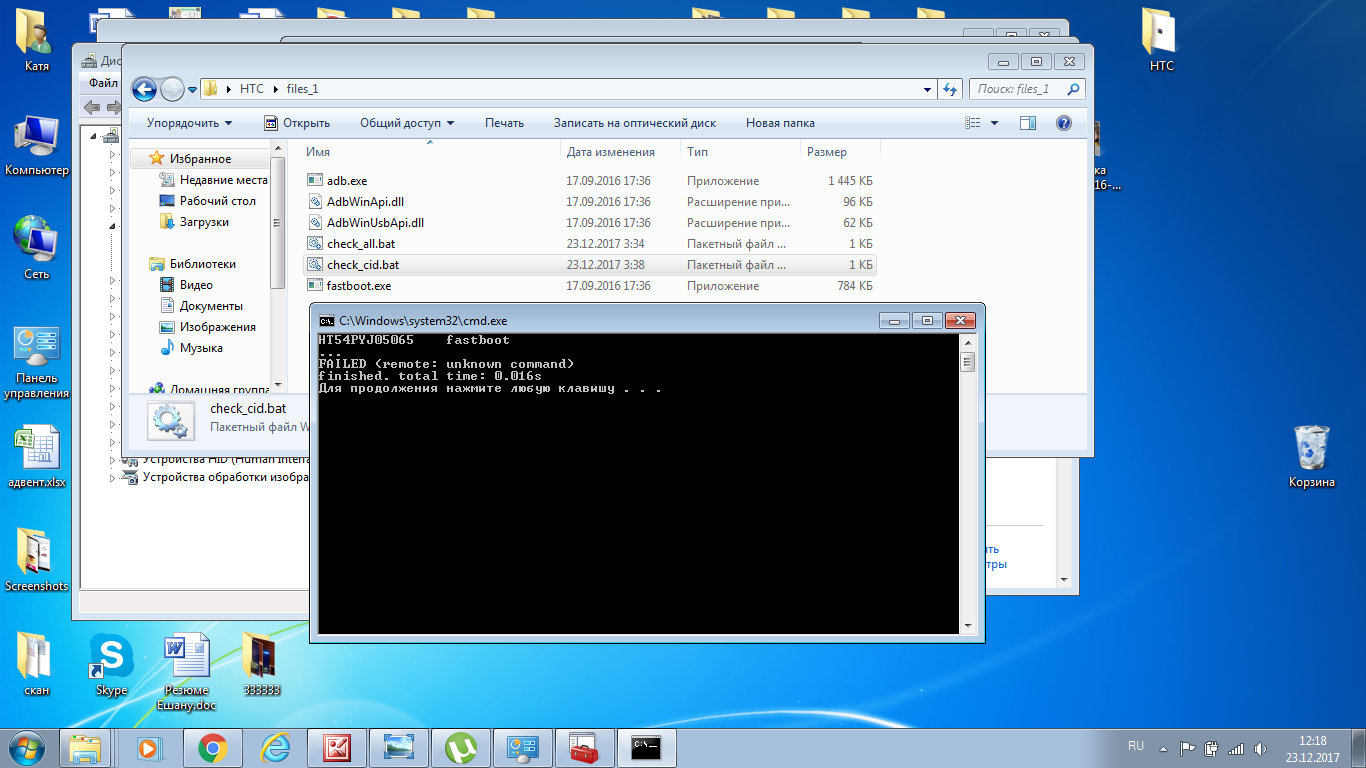Open Internet Explorer taskbar icon
The image size is (1366, 768).
pyautogui.click(x=274, y=747)
